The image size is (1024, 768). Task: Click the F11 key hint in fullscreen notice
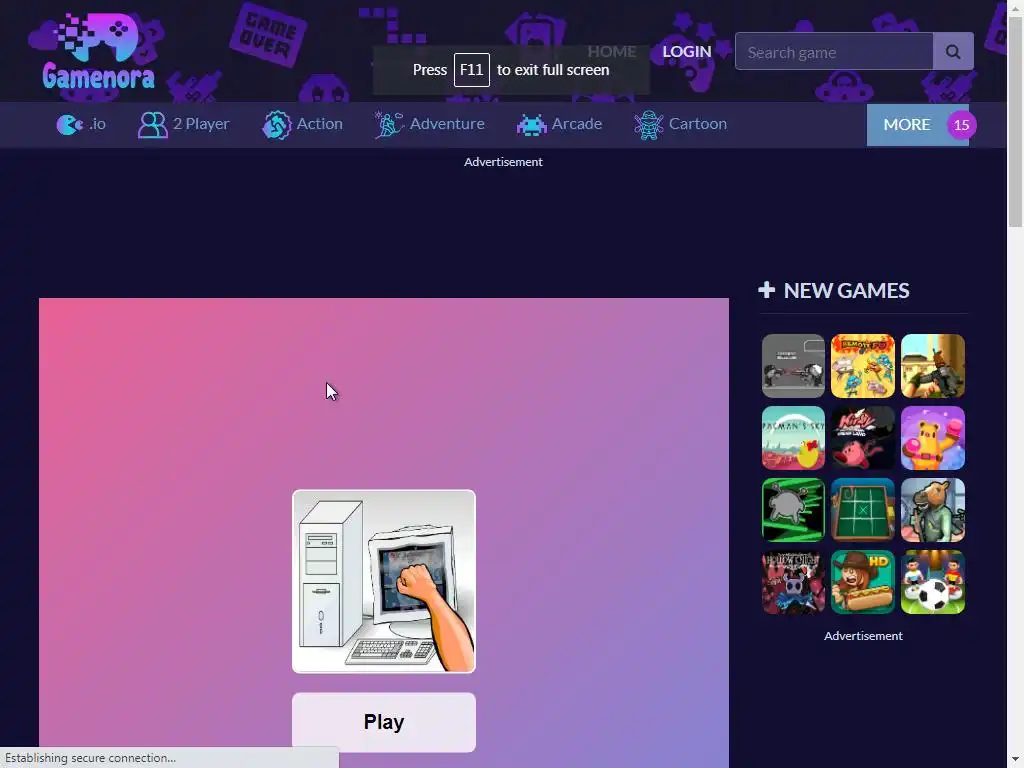(472, 70)
